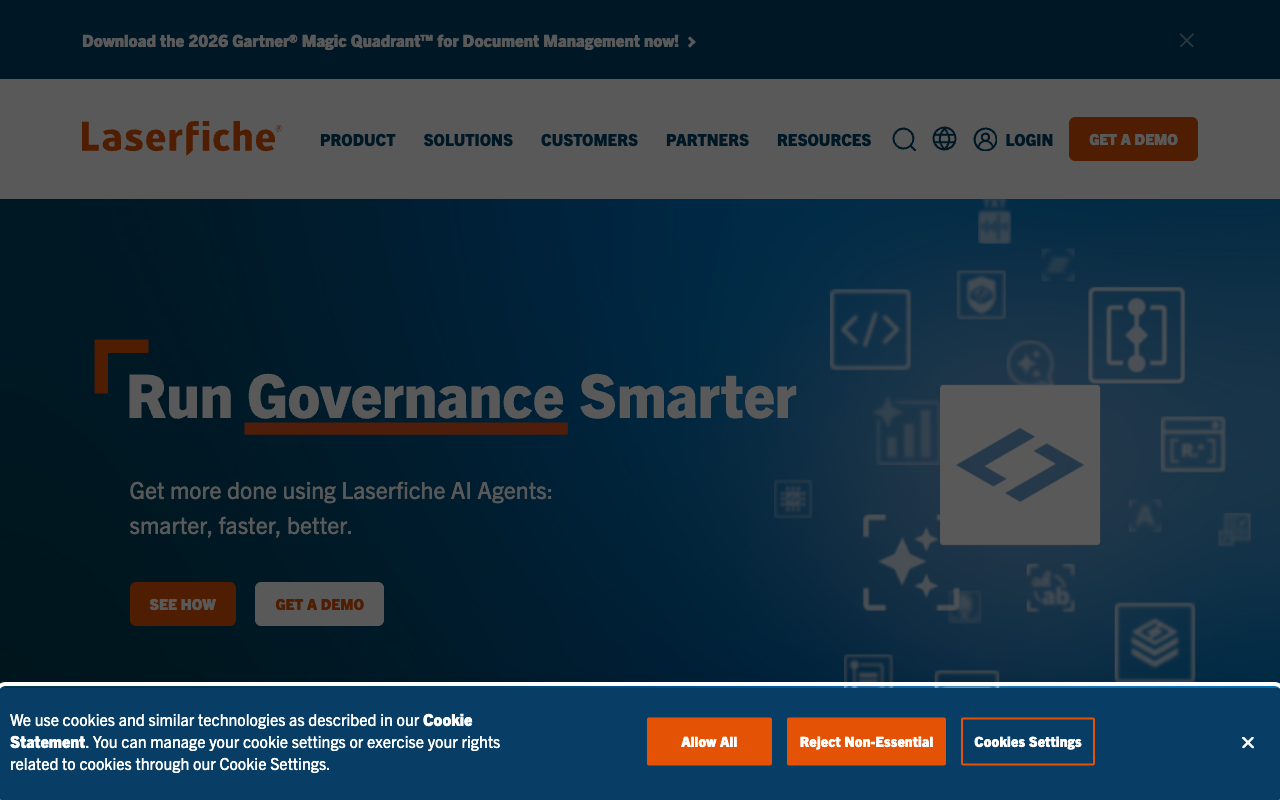The width and height of the screenshot is (1280, 800).
Task: Open Cookies Settings
Action: point(1028,742)
